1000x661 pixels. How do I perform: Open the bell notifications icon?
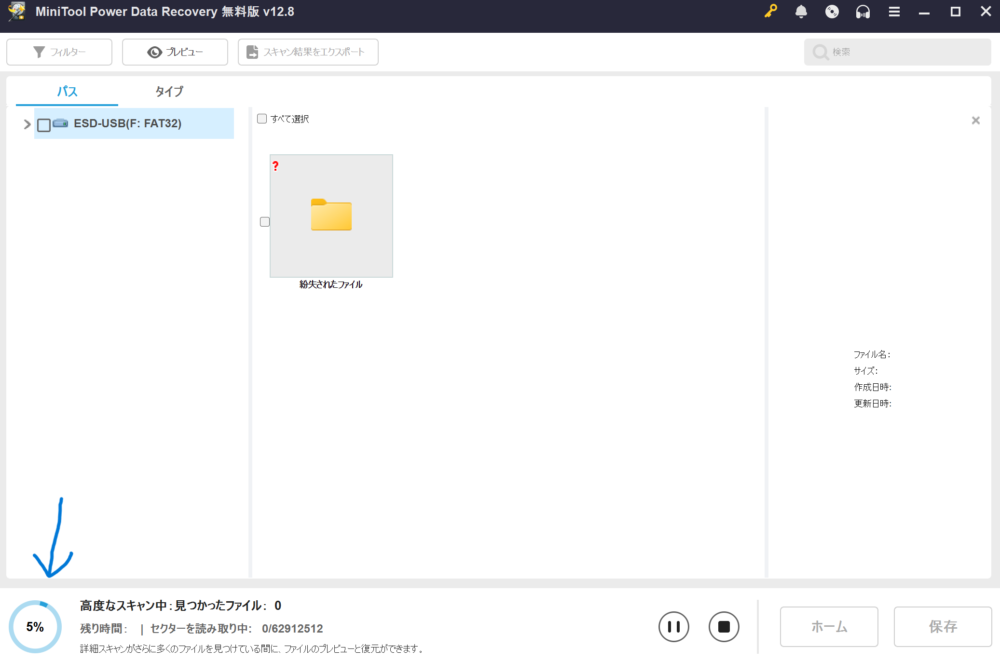pos(801,12)
